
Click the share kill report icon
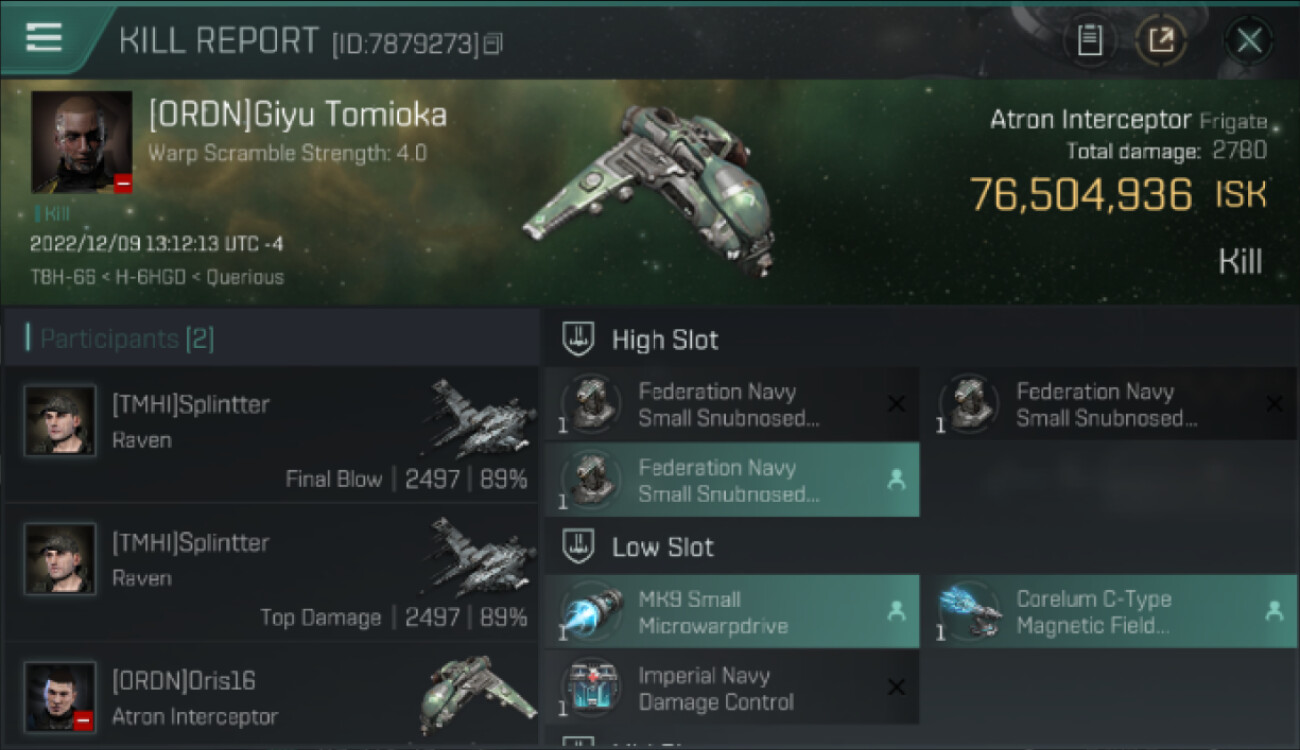coord(1160,40)
